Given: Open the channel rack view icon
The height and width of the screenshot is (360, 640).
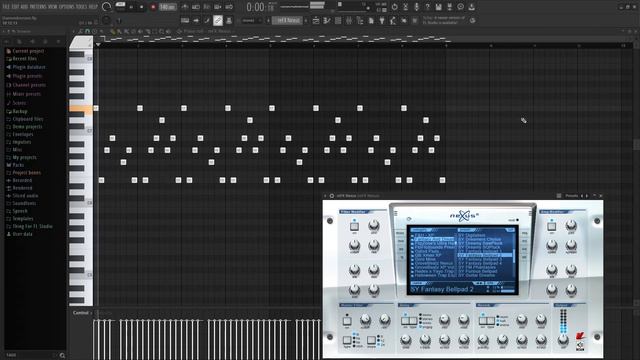Looking at the screenshot, I should point(338,20).
